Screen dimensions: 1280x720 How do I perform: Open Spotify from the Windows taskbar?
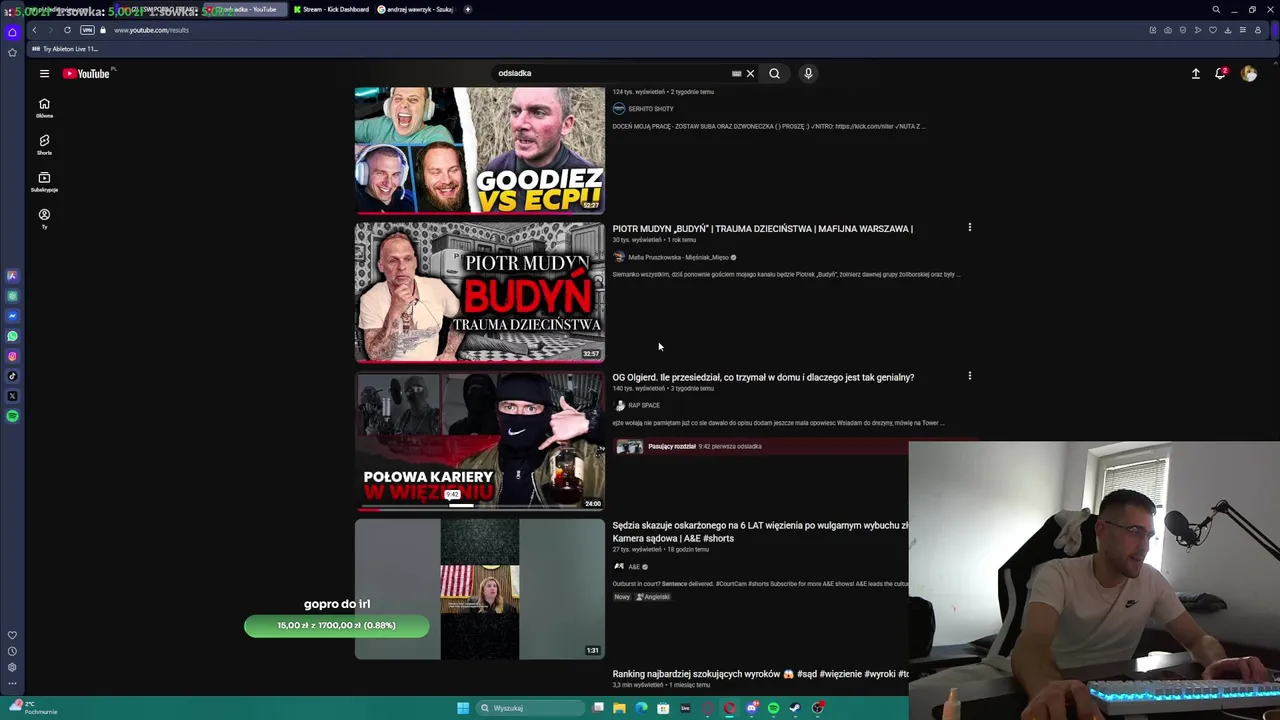pos(774,708)
